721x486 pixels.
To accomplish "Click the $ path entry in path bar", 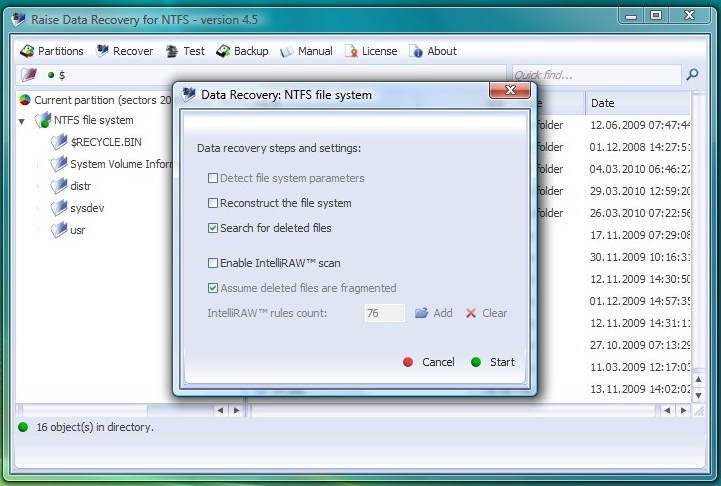I will pos(62,75).
